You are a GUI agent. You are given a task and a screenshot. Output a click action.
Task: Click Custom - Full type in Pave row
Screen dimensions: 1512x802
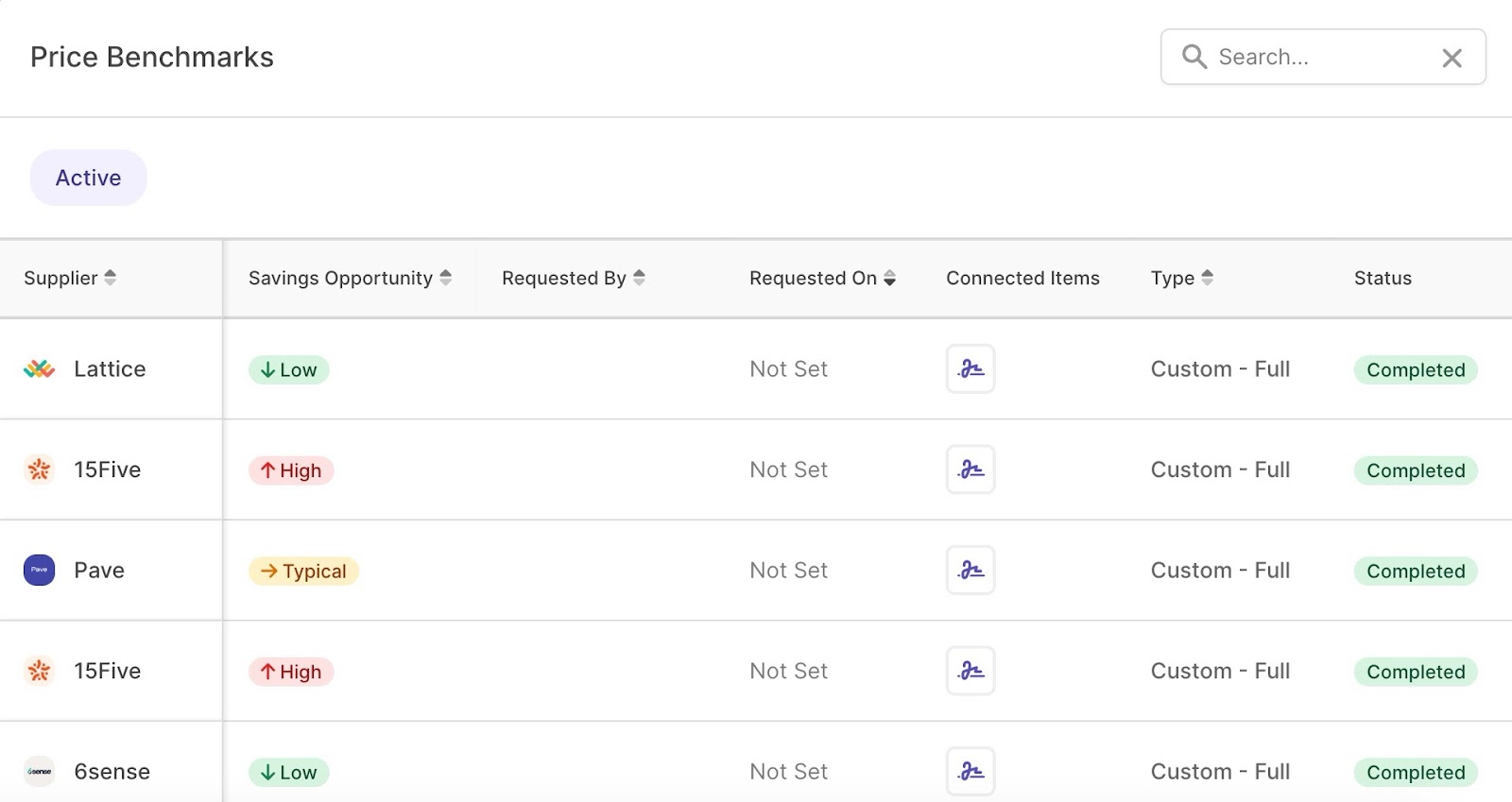coord(1220,570)
